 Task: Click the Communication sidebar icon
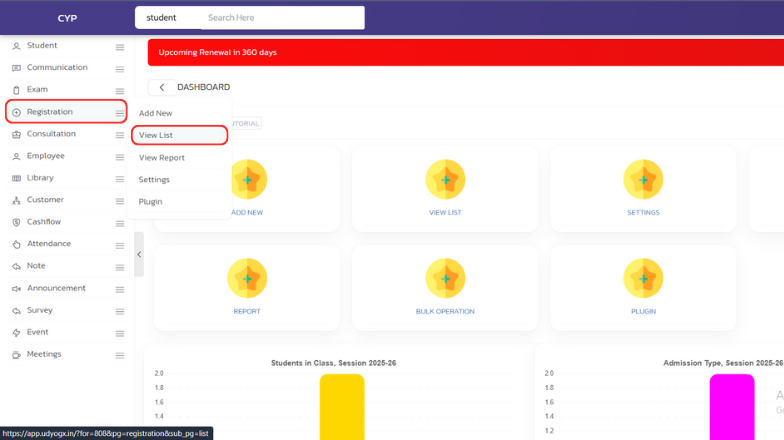pos(16,68)
